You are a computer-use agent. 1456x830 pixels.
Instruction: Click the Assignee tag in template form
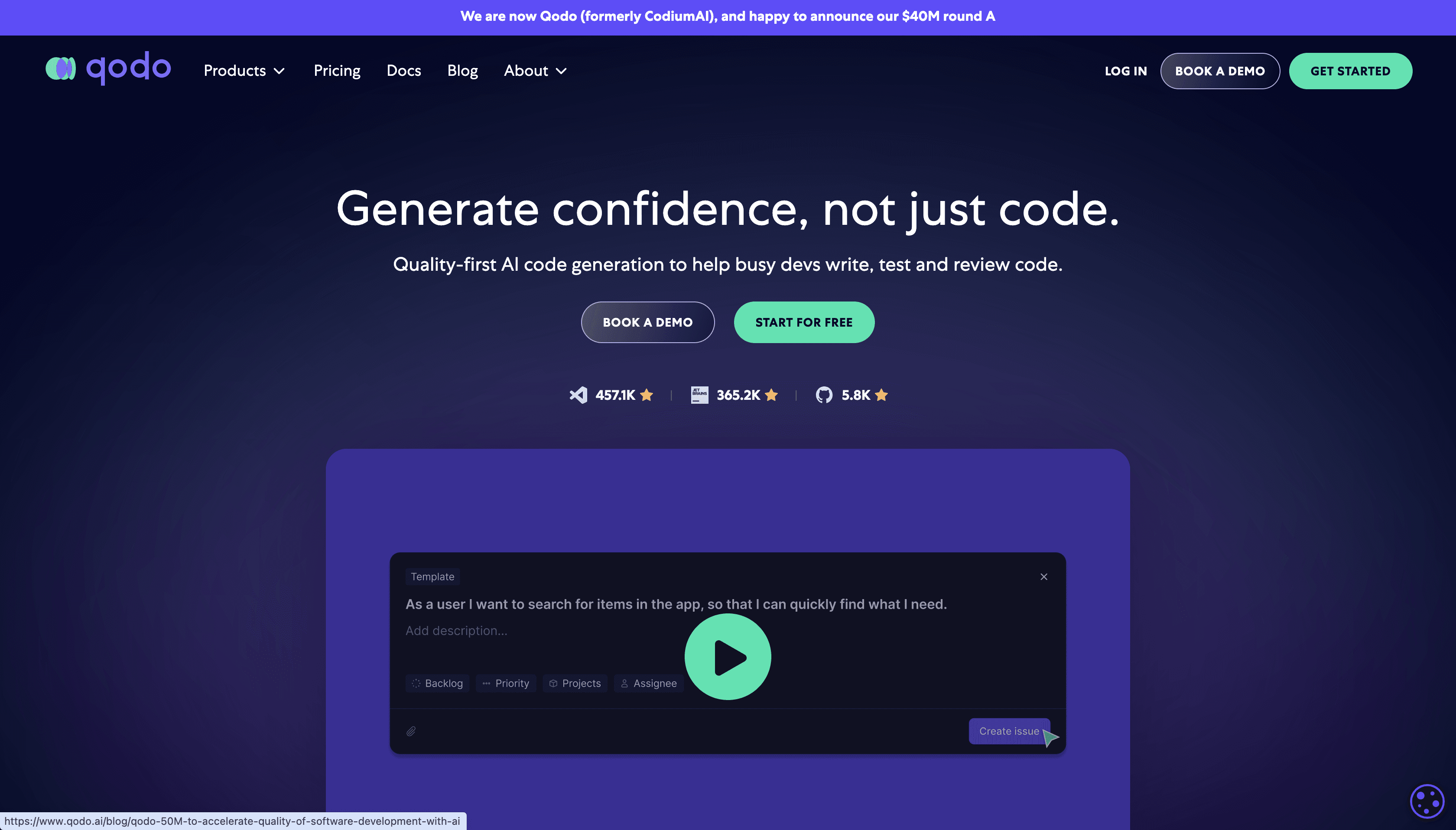coord(648,683)
